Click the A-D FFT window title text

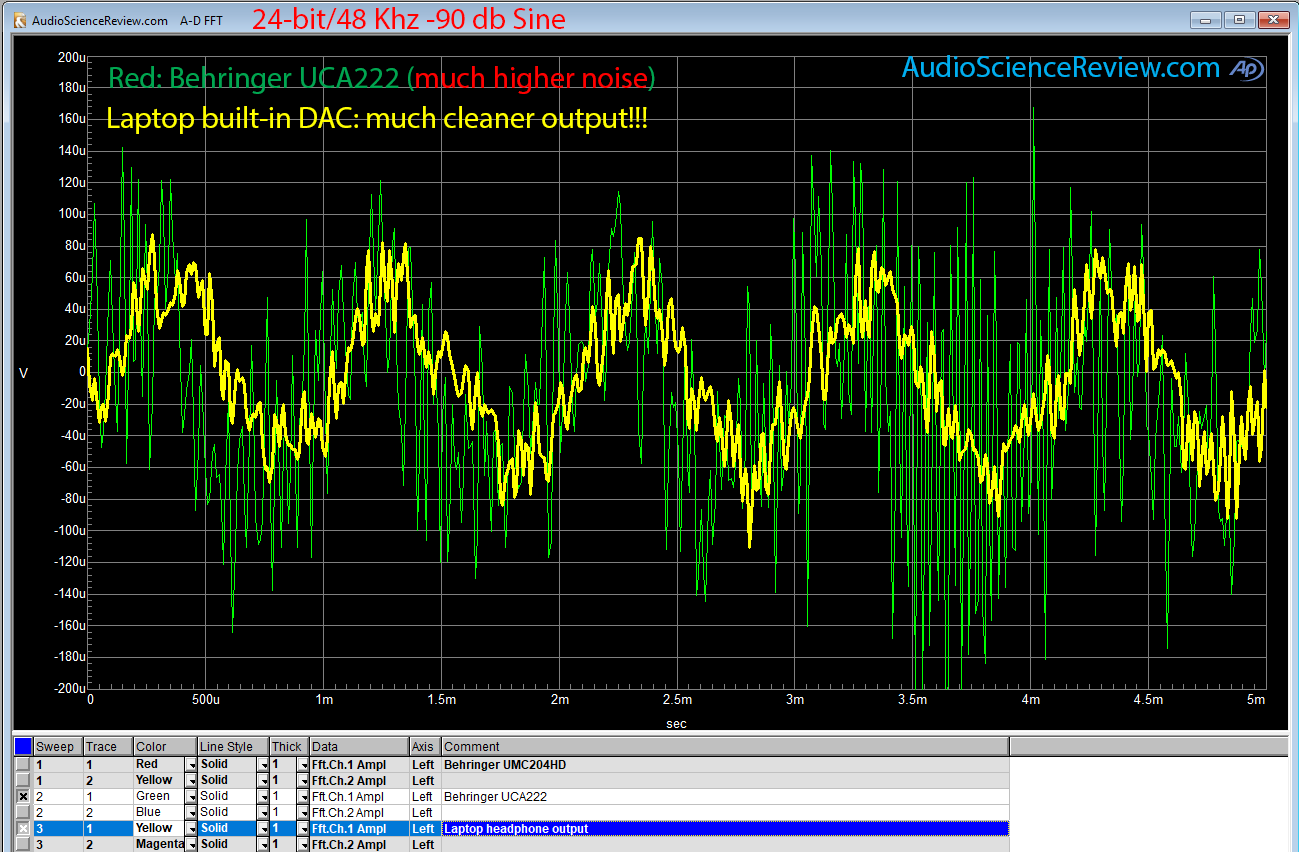click(x=201, y=20)
